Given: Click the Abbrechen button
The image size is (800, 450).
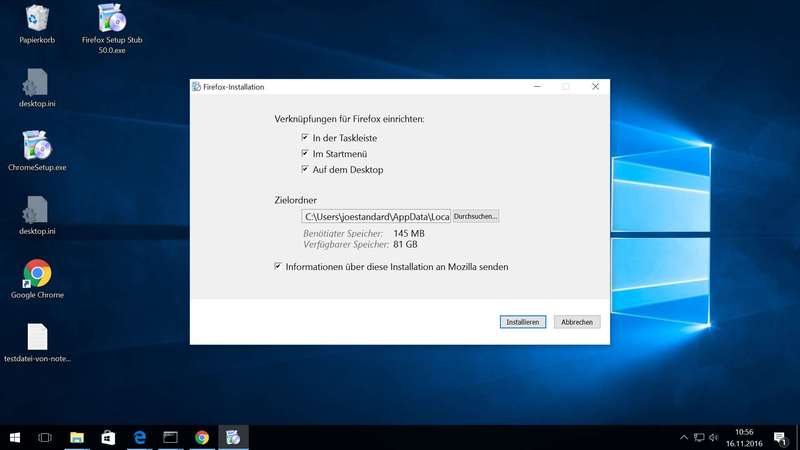Looking at the screenshot, I should pos(577,322).
